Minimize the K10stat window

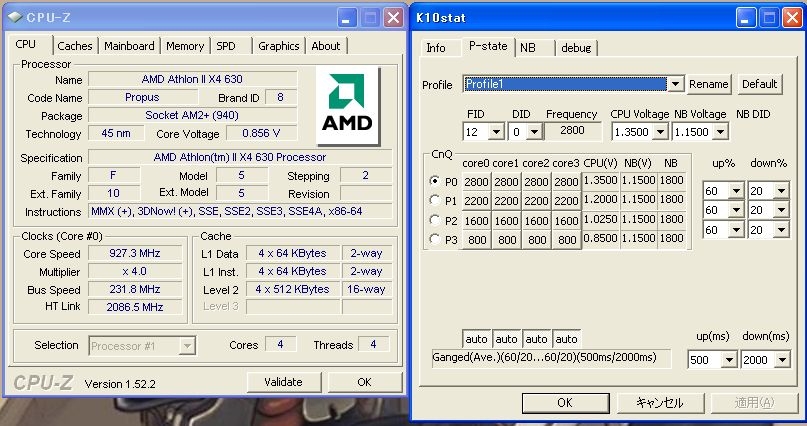pyautogui.click(x=746, y=18)
